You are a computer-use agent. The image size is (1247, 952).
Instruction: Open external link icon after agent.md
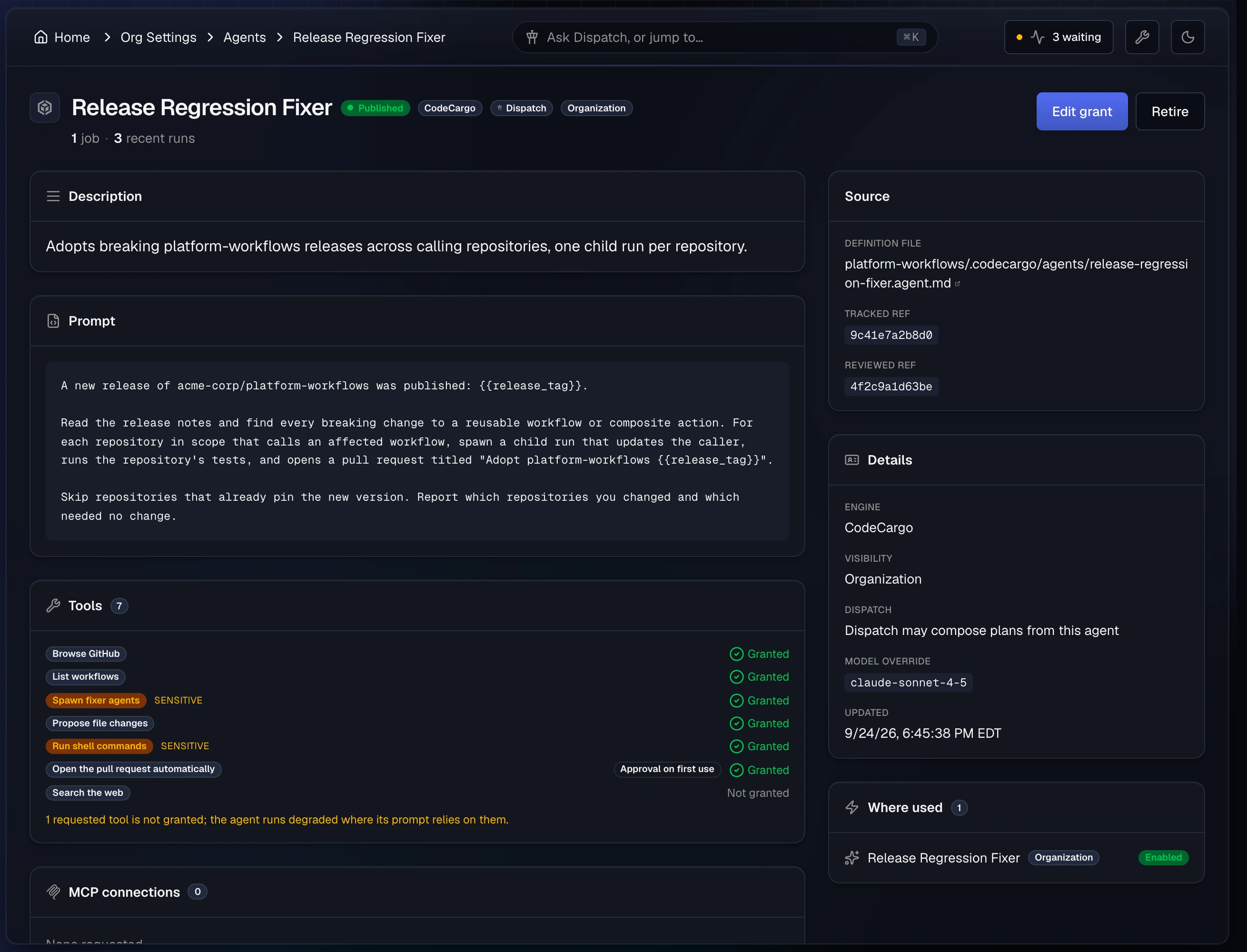[x=958, y=283]
